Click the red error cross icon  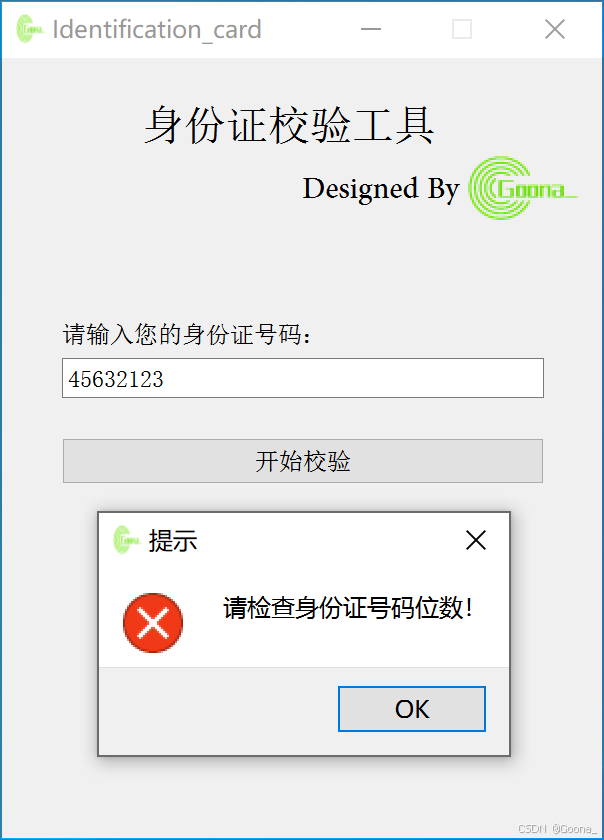click(x=153, y=623)
